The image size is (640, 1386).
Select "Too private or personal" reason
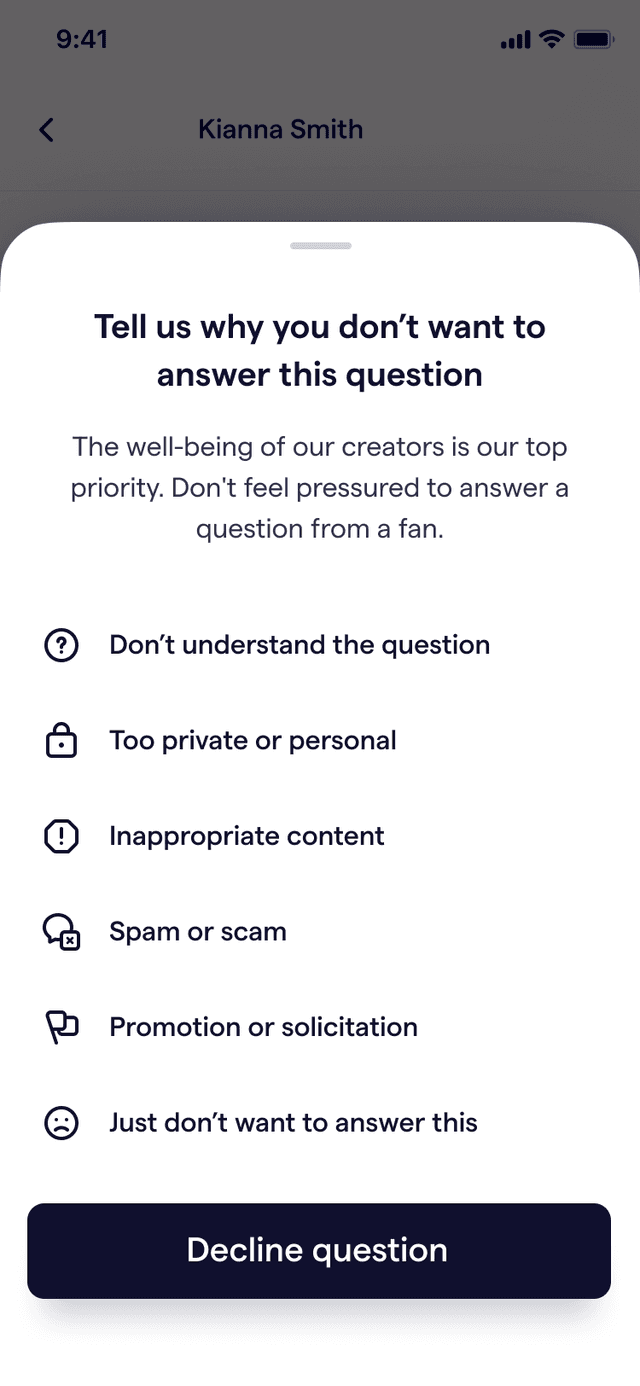(x=320, y=741)
